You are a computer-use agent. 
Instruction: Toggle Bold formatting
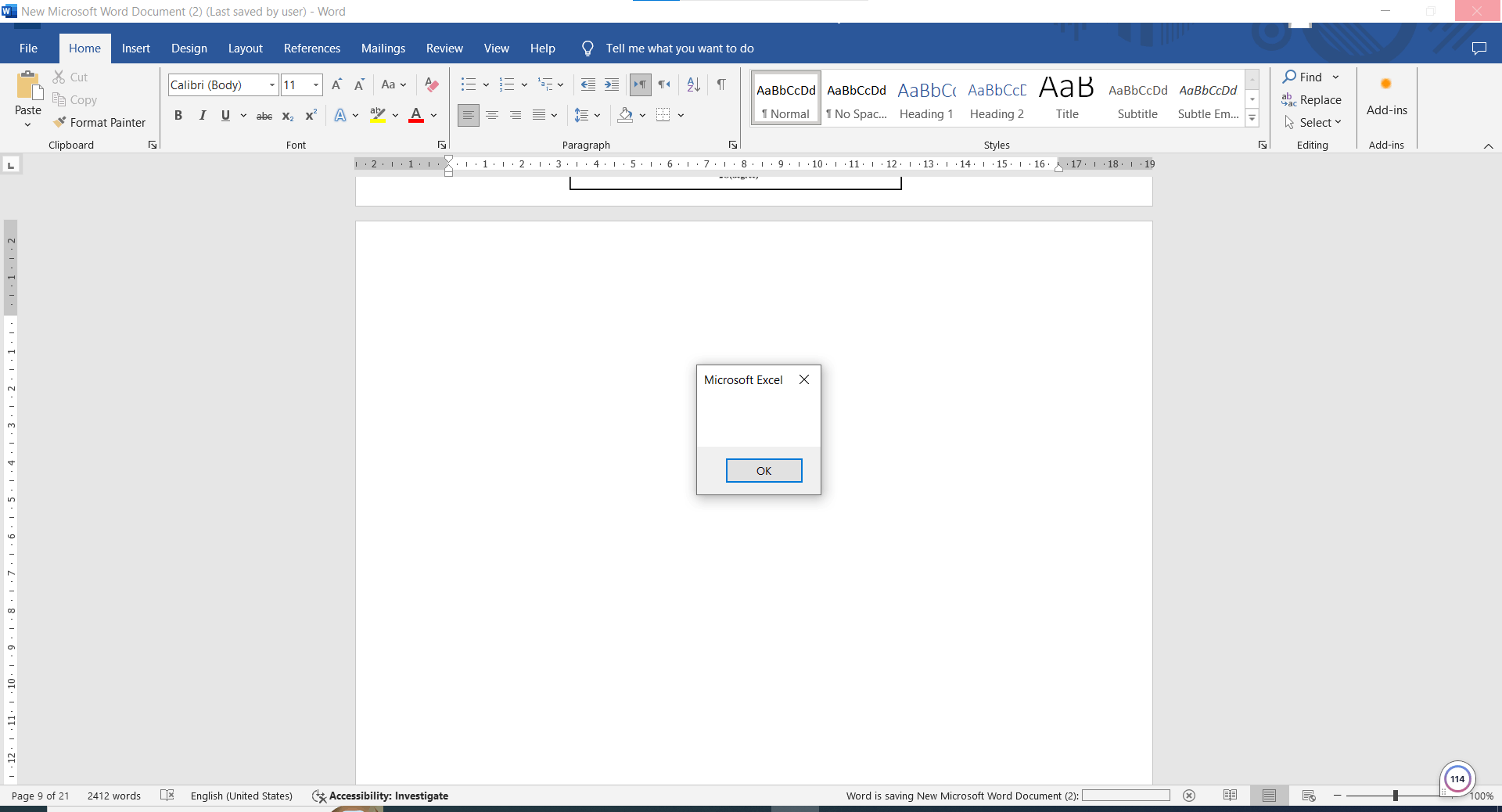pos(178,116)
